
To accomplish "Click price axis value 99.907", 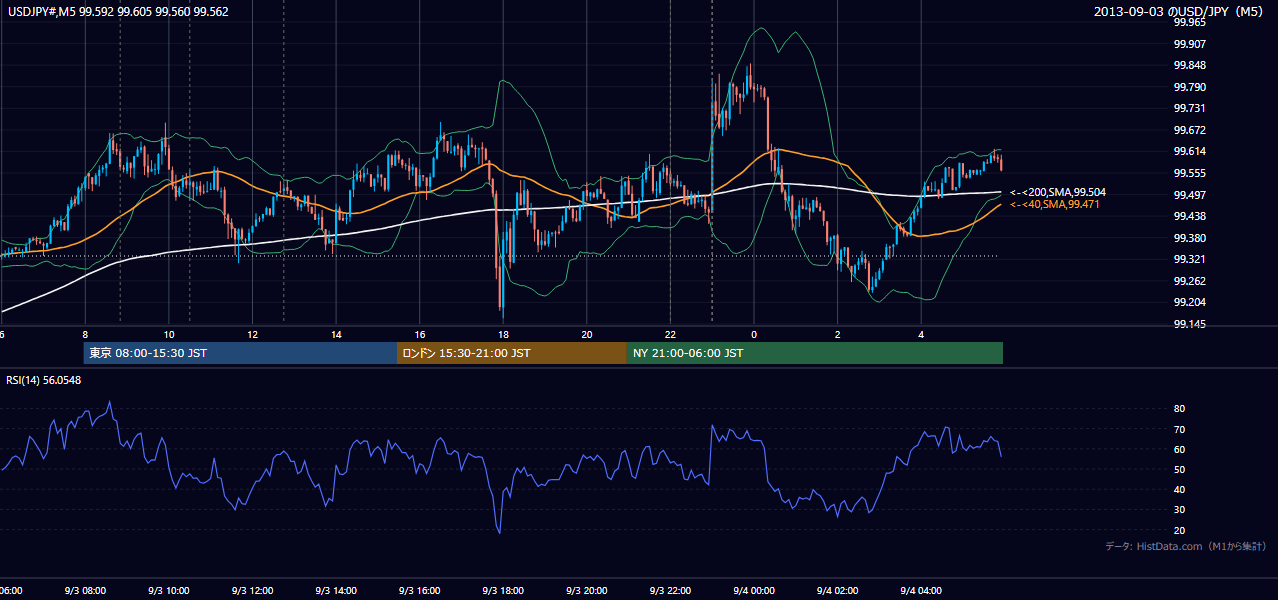I will coord(1189,44).
